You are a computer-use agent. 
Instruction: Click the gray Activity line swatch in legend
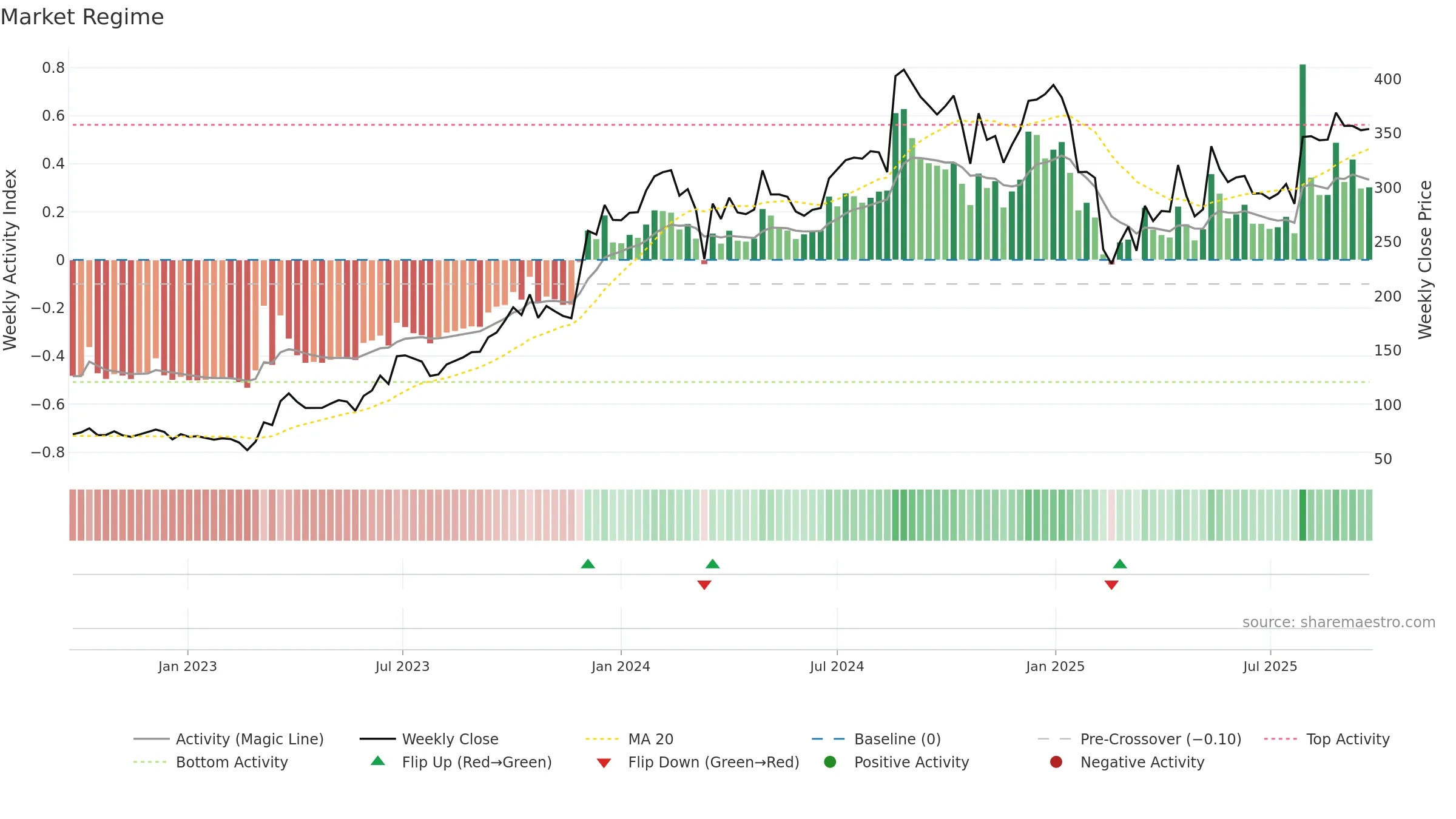[151, 739]
